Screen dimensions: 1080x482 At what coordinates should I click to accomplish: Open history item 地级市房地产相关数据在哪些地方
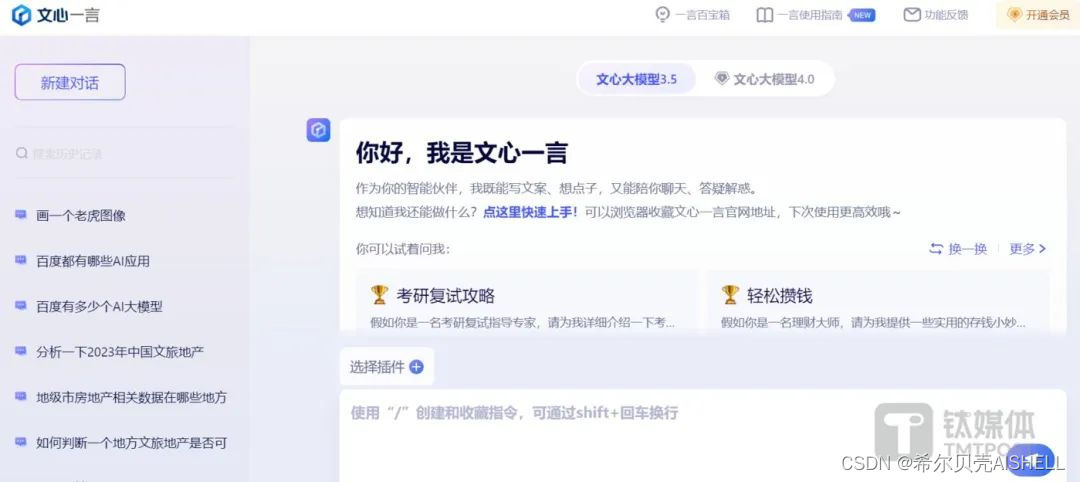132,397
